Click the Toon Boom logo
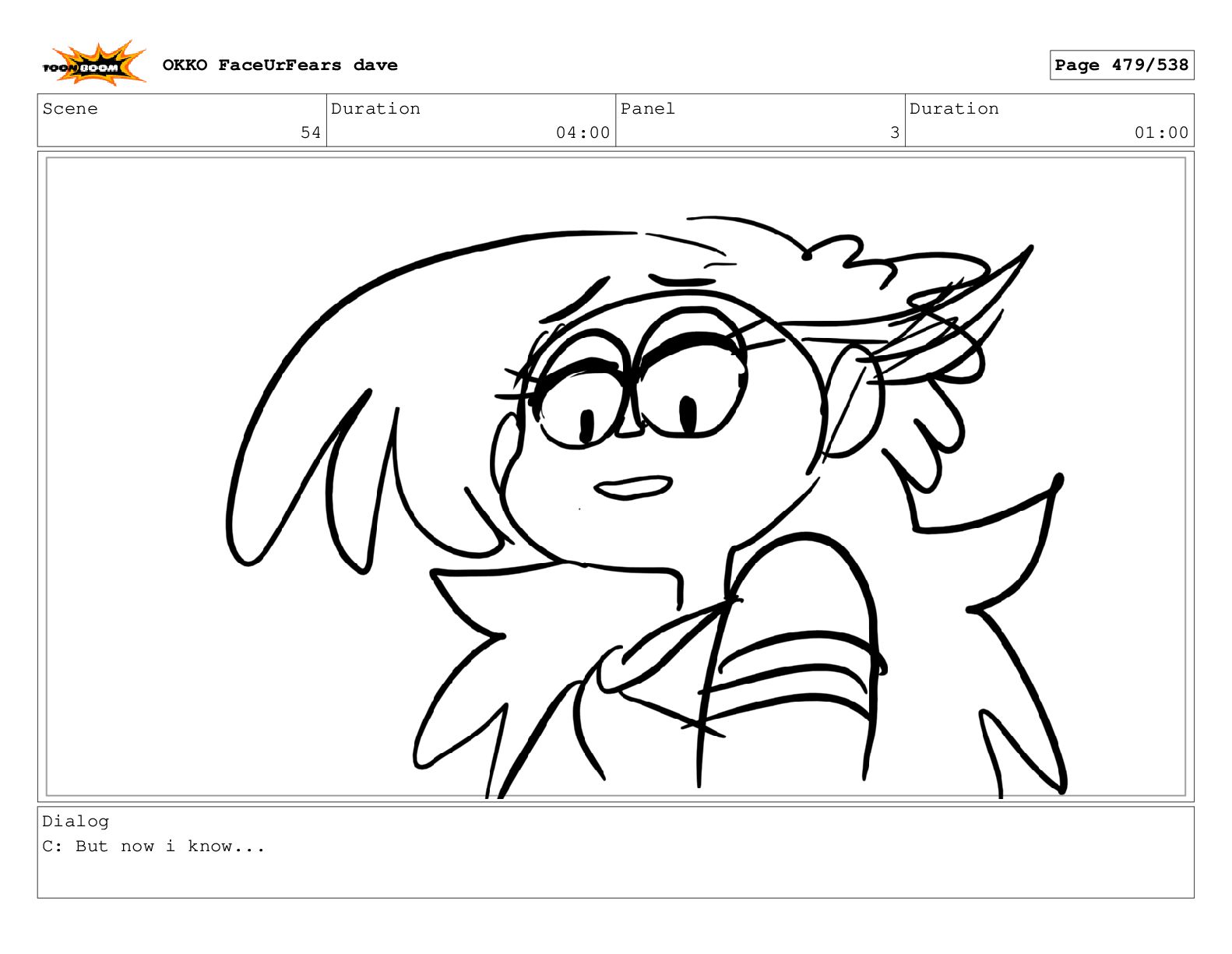The height and width of the screenshot is (954, 1232). 94,64
